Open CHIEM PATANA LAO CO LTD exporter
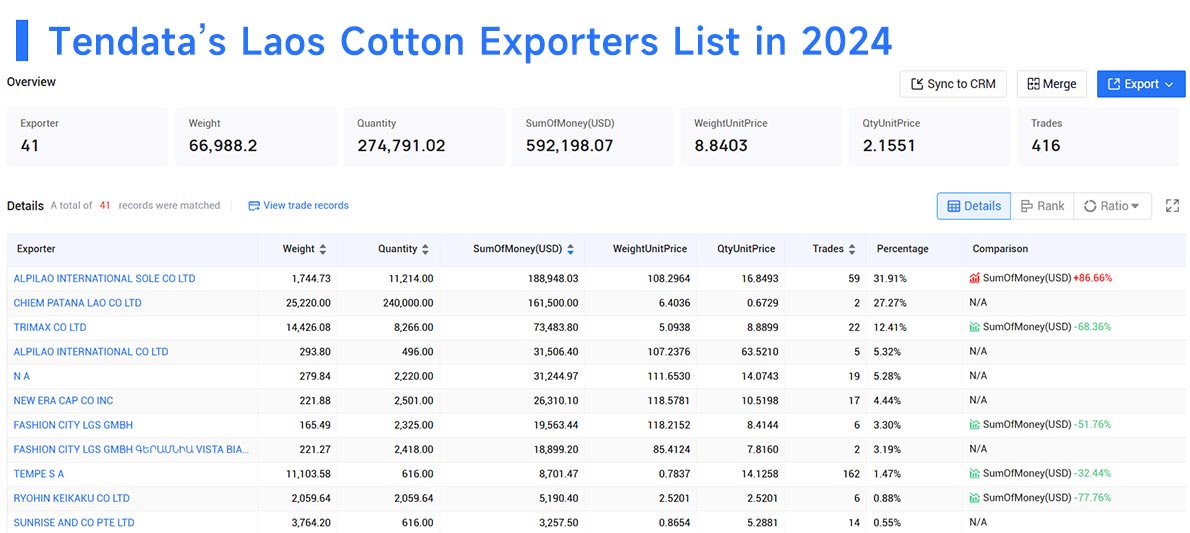 77,303
